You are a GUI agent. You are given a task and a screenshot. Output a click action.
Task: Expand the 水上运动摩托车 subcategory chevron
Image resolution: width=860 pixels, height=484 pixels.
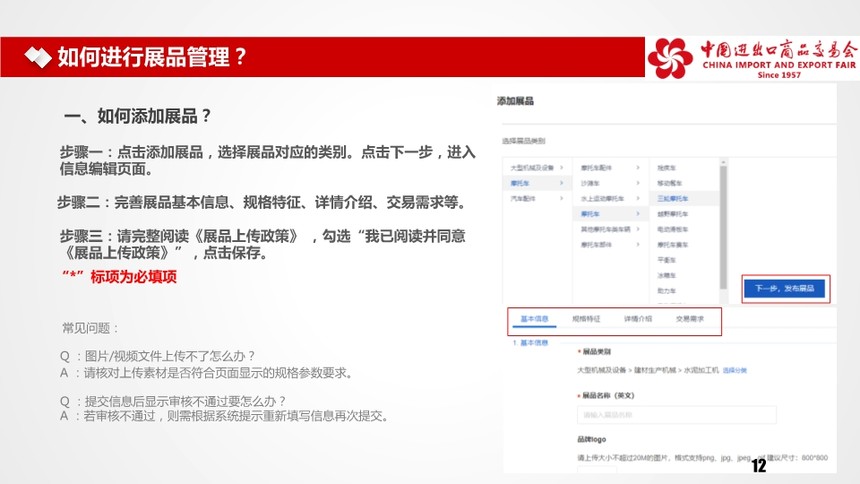pyautogui.click(x=638, y=198)
